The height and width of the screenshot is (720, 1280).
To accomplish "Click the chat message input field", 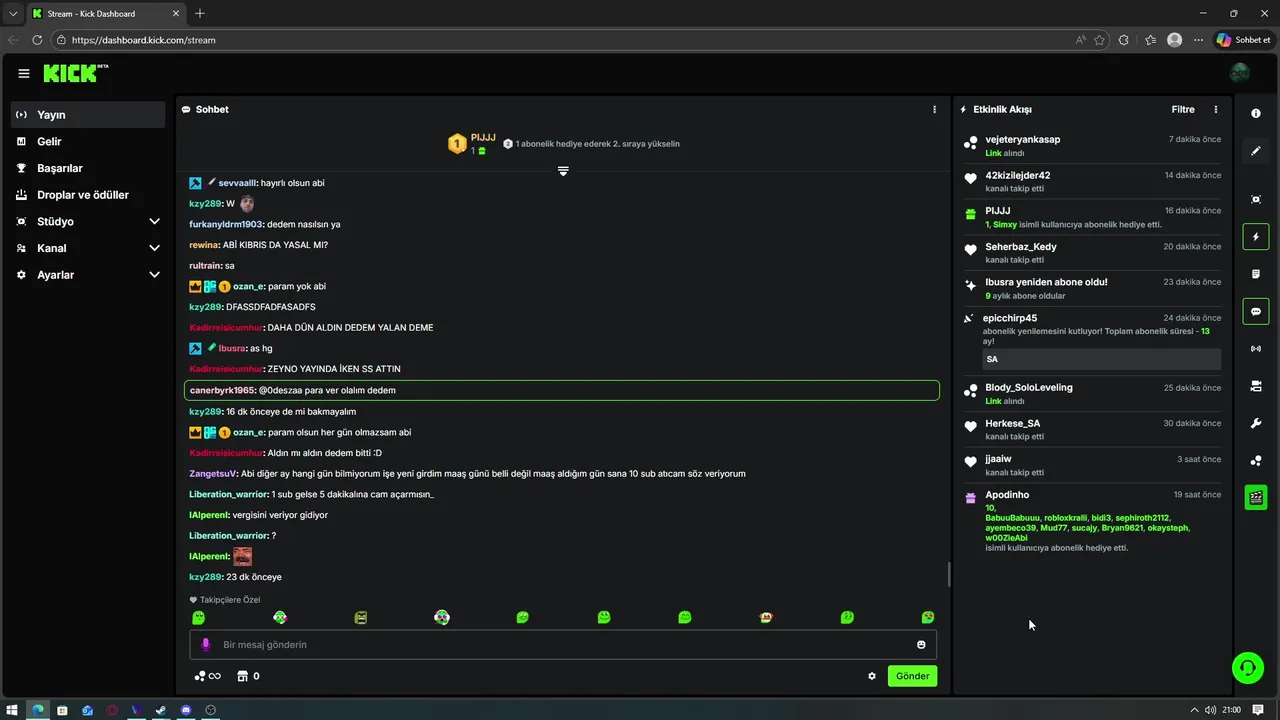I will (563, 644).
